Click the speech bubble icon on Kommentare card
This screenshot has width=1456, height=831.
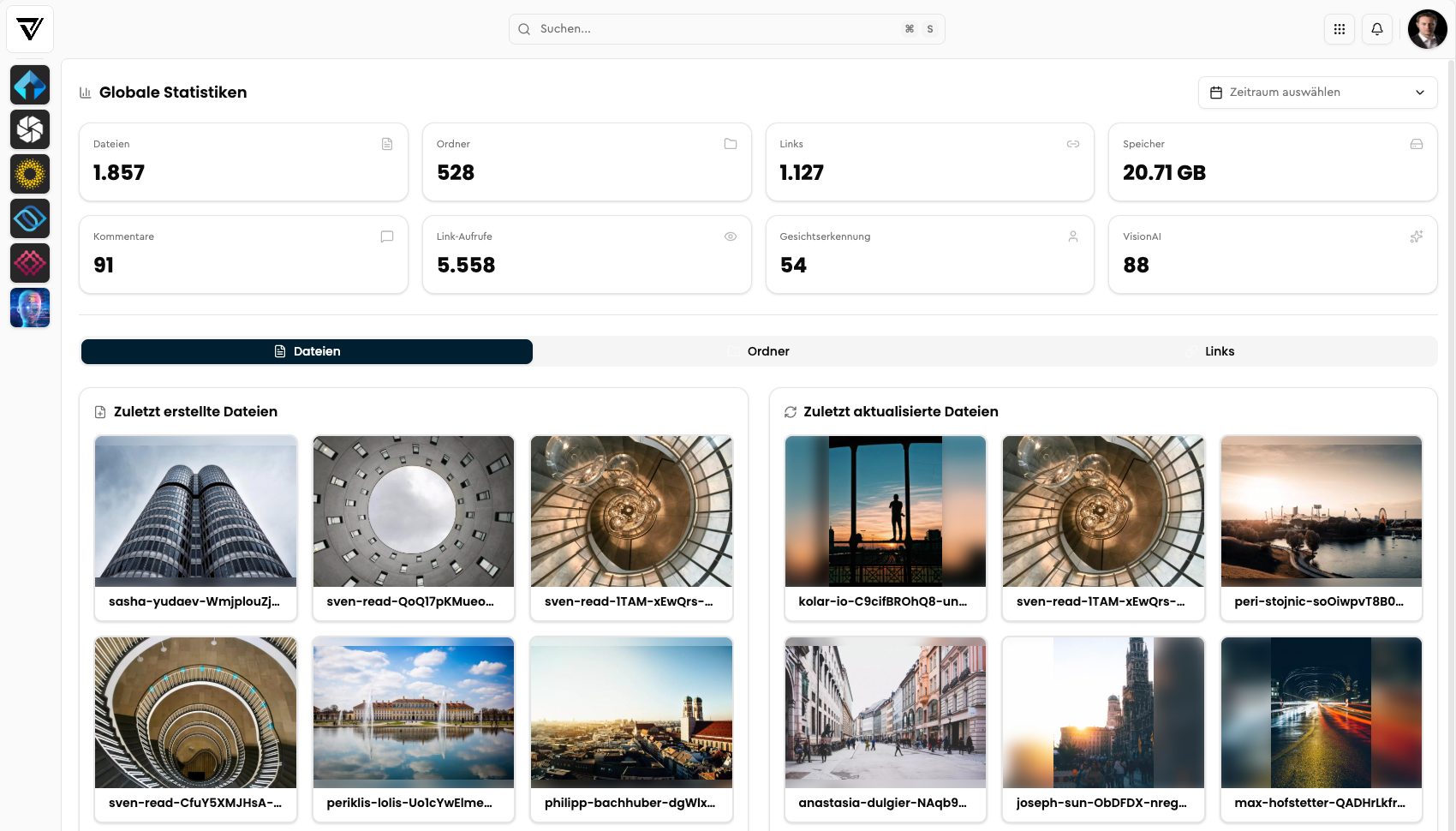[x=387, y=236]
